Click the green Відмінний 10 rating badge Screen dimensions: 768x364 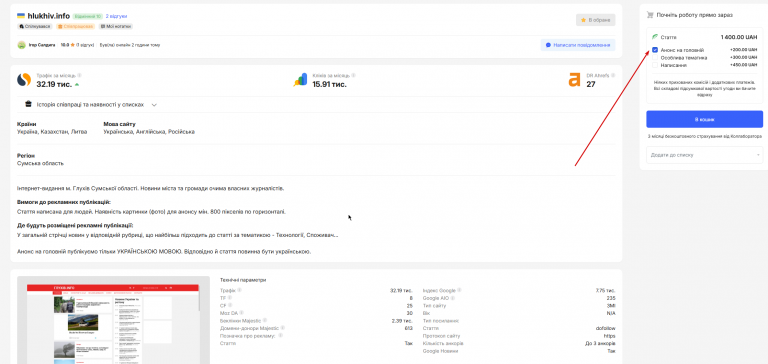point(88,16)
